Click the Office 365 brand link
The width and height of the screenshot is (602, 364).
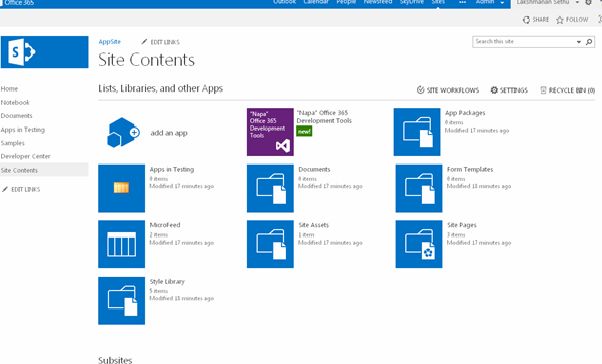tap(19, 3)
